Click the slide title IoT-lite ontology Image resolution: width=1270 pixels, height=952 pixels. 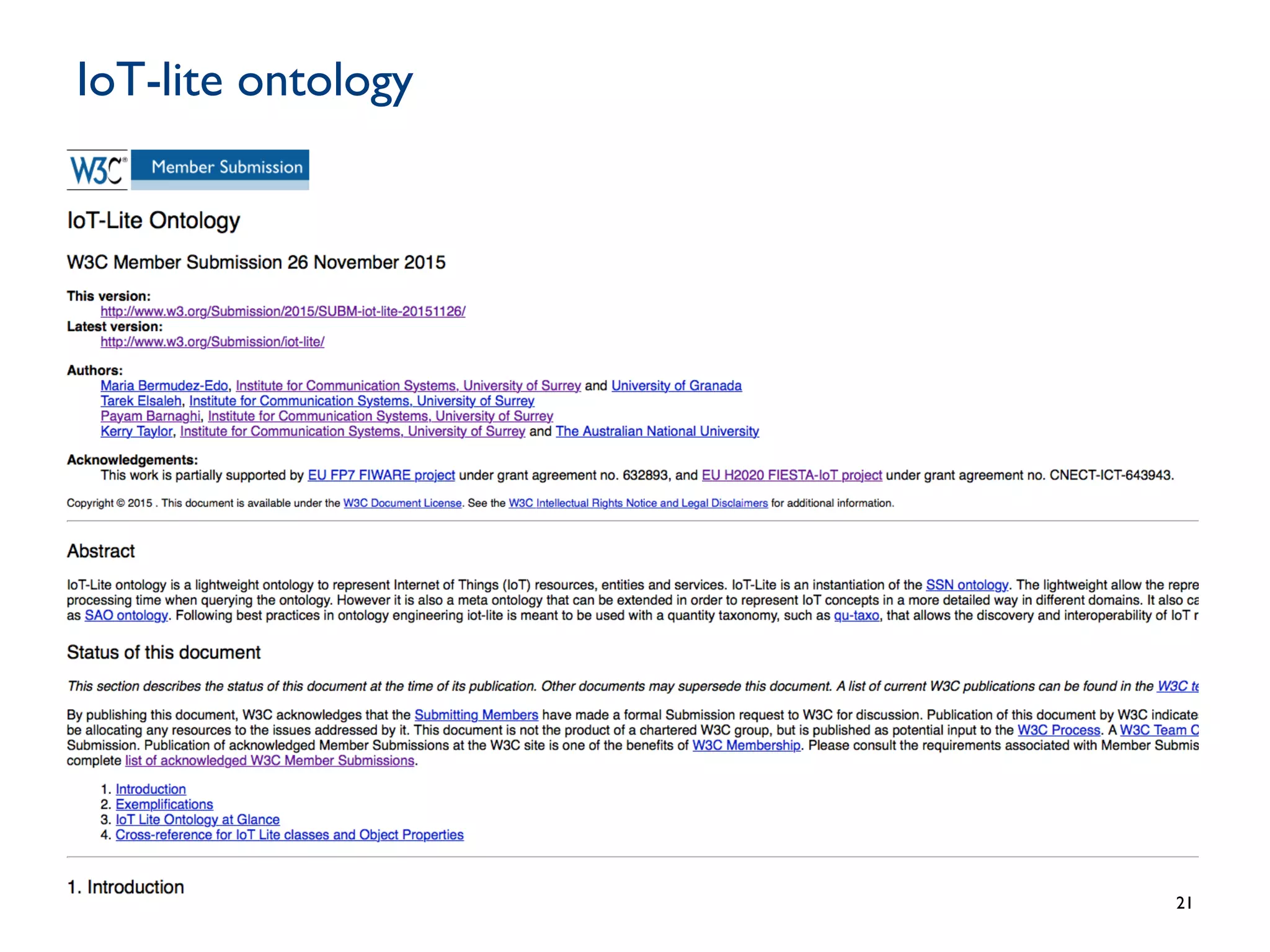pos(244,81)
